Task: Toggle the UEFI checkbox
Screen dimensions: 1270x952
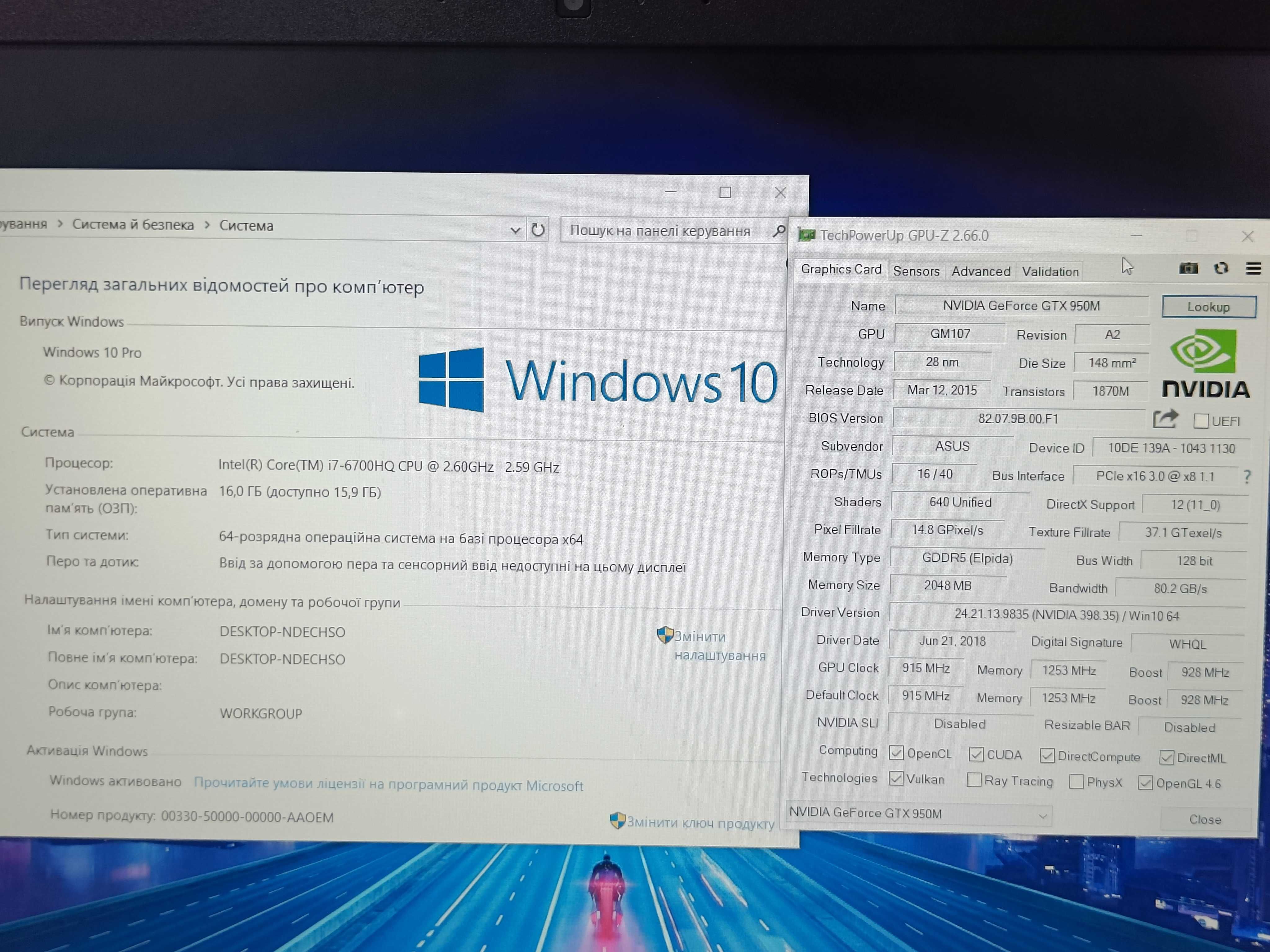Action: coord(1201,421)
